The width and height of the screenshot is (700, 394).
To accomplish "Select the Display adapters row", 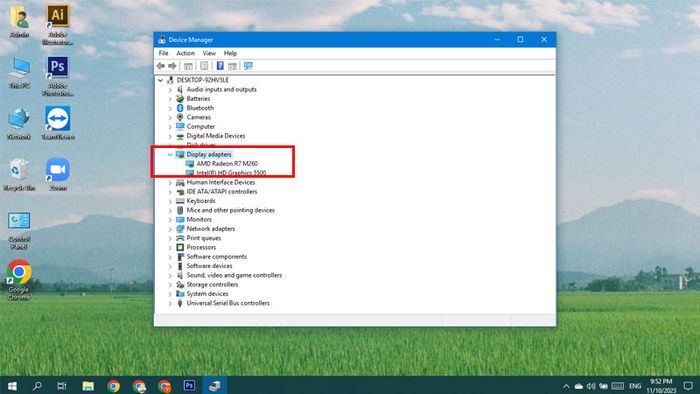I will coord(209,154).
